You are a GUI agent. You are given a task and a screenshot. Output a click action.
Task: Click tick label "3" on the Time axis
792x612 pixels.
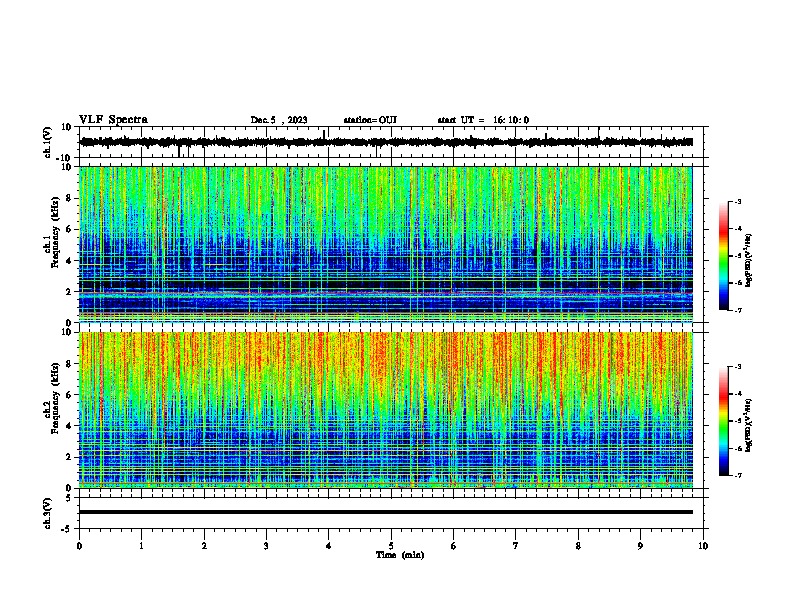click(x=266, y=546)
